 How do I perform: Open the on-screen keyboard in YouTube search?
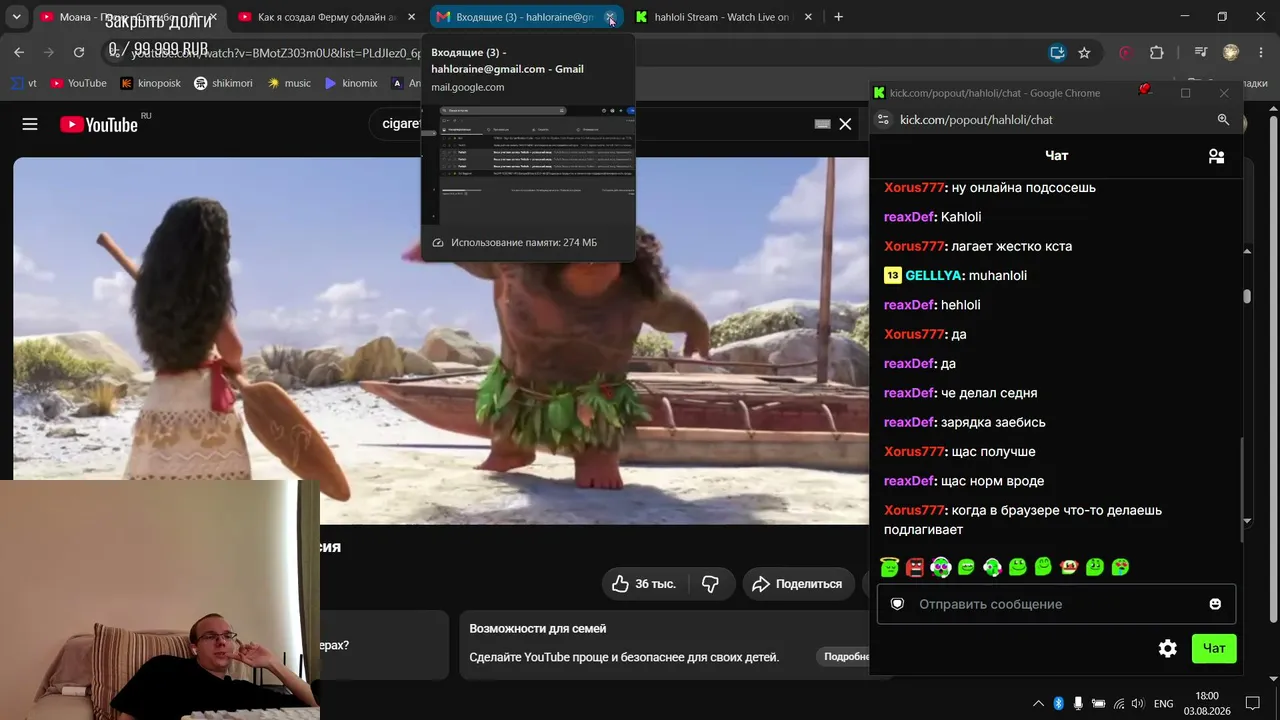(822, 124)
